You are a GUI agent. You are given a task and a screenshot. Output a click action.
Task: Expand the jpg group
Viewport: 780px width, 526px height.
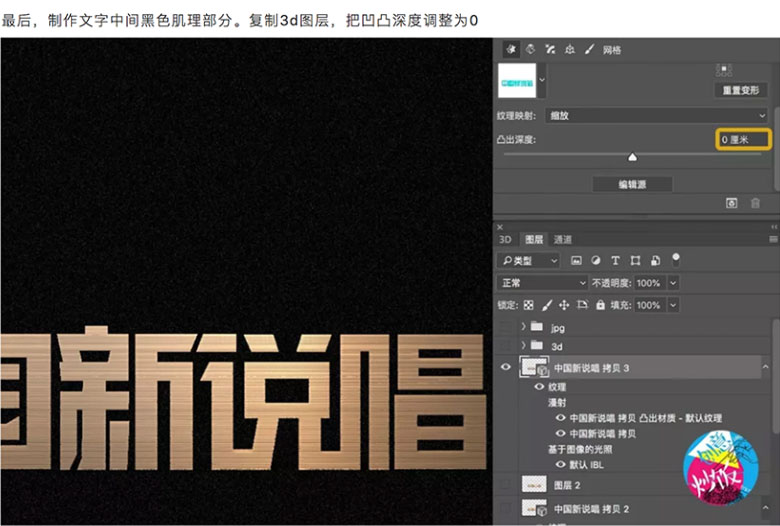[523, 326]
